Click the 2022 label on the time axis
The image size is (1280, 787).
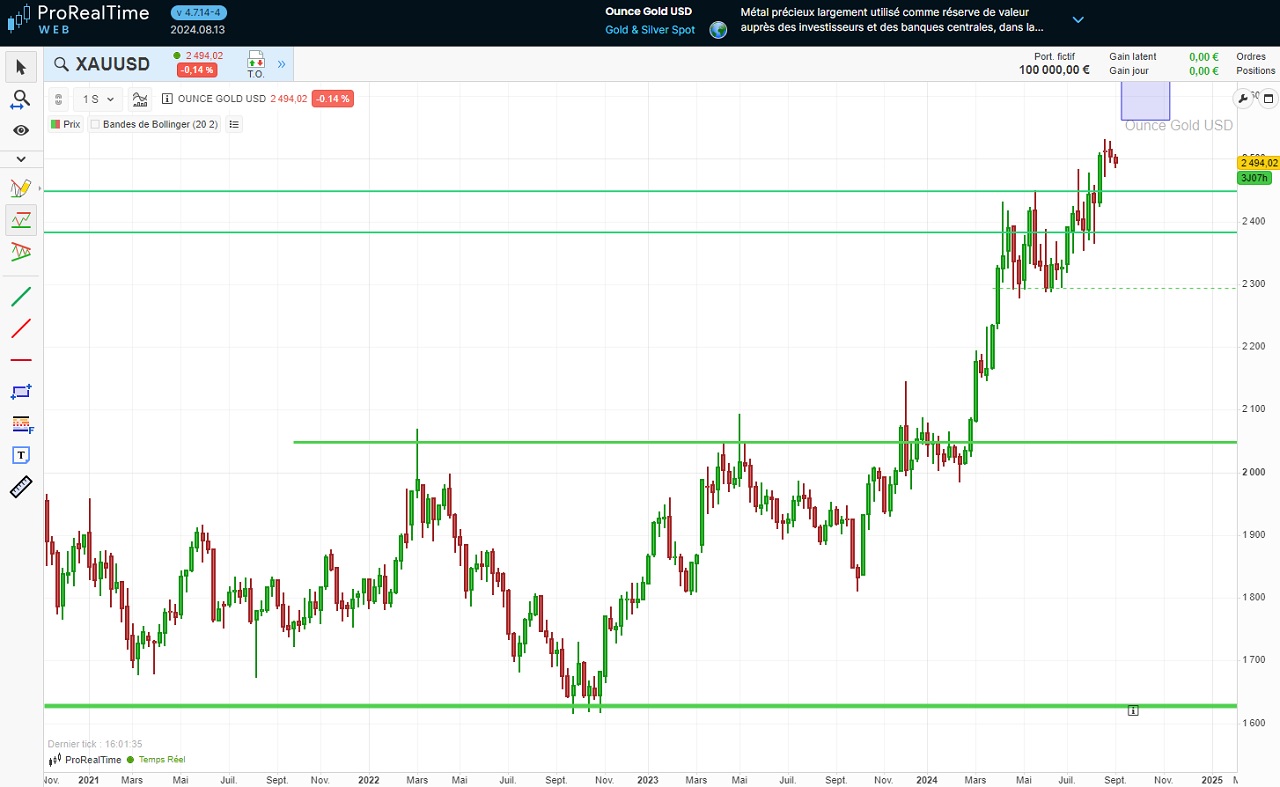pos(369,779)
